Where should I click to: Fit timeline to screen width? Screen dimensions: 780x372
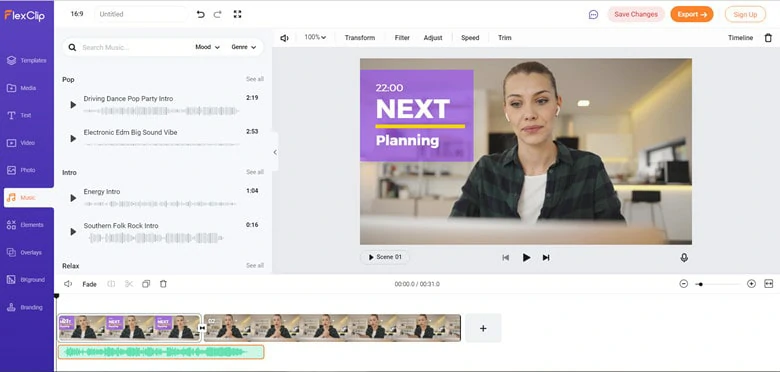tap(769, 284)
